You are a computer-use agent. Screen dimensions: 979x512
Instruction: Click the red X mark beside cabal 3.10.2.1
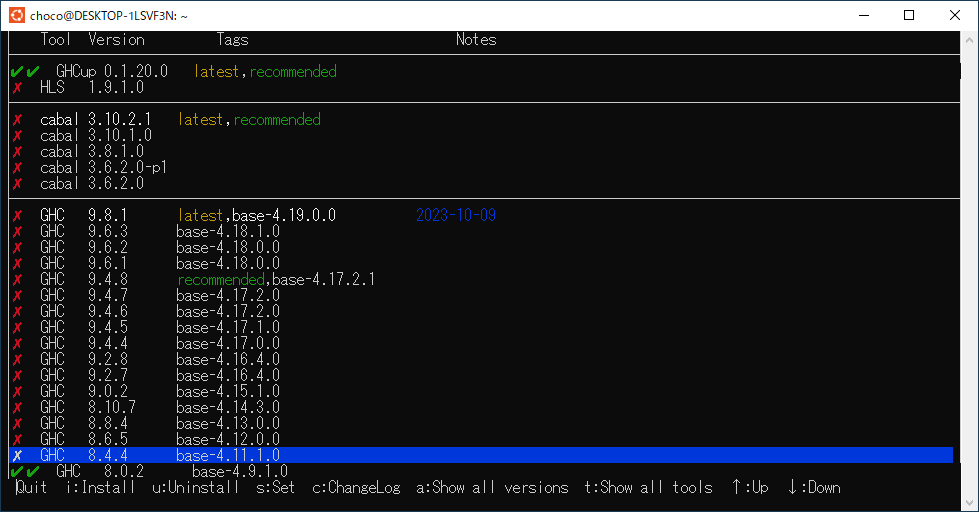click(17, 119)
